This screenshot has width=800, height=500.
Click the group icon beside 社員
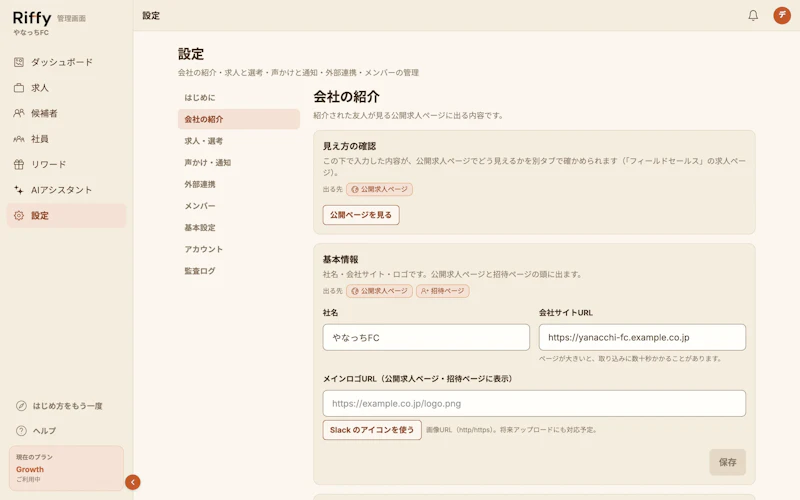pyautogui.click(x=19, y=139)
